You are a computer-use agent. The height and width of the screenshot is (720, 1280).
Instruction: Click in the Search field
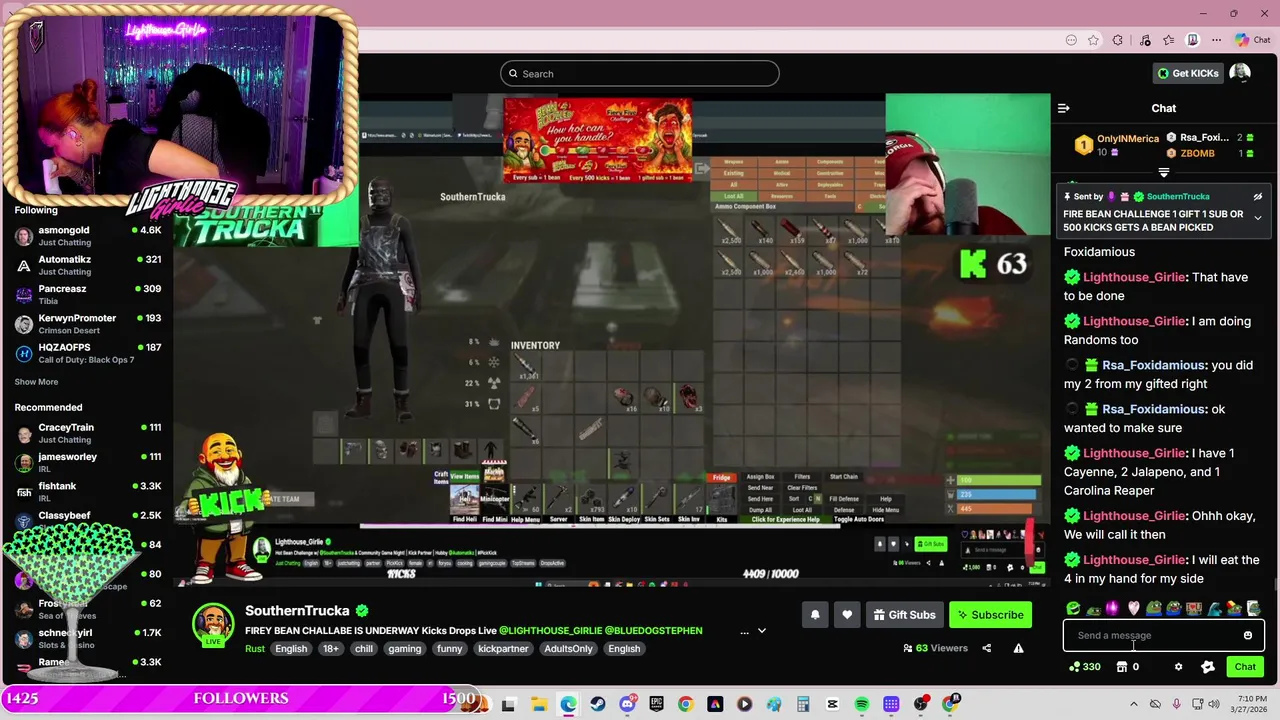tap(640, 73)
